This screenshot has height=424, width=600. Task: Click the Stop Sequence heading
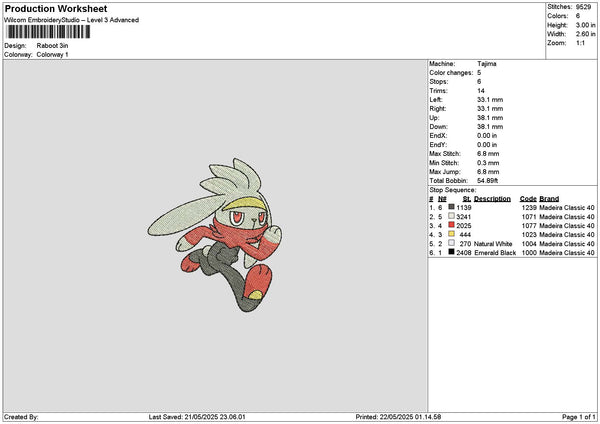(453, 190)
